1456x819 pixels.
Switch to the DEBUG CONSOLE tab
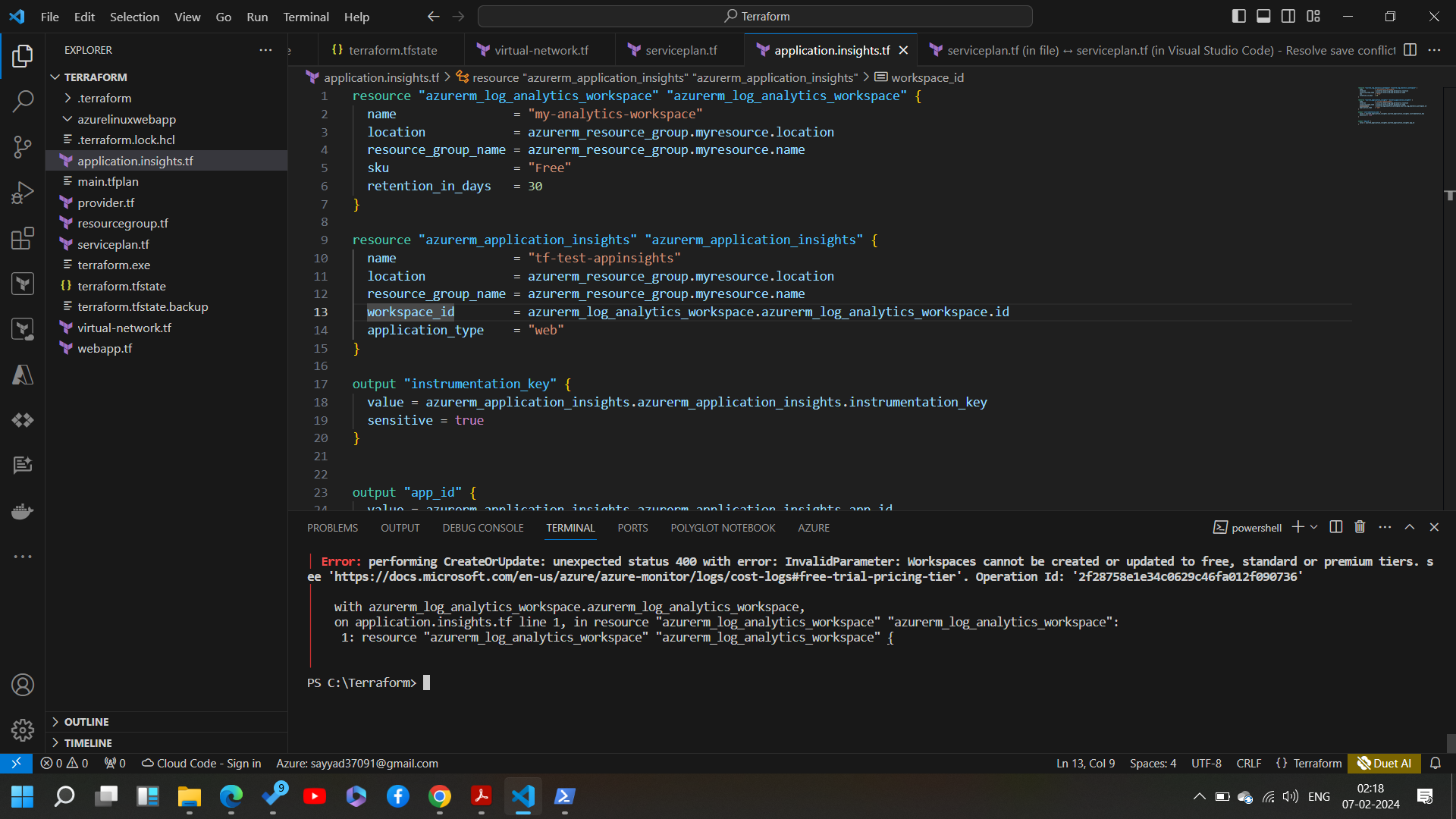point(483,528)
